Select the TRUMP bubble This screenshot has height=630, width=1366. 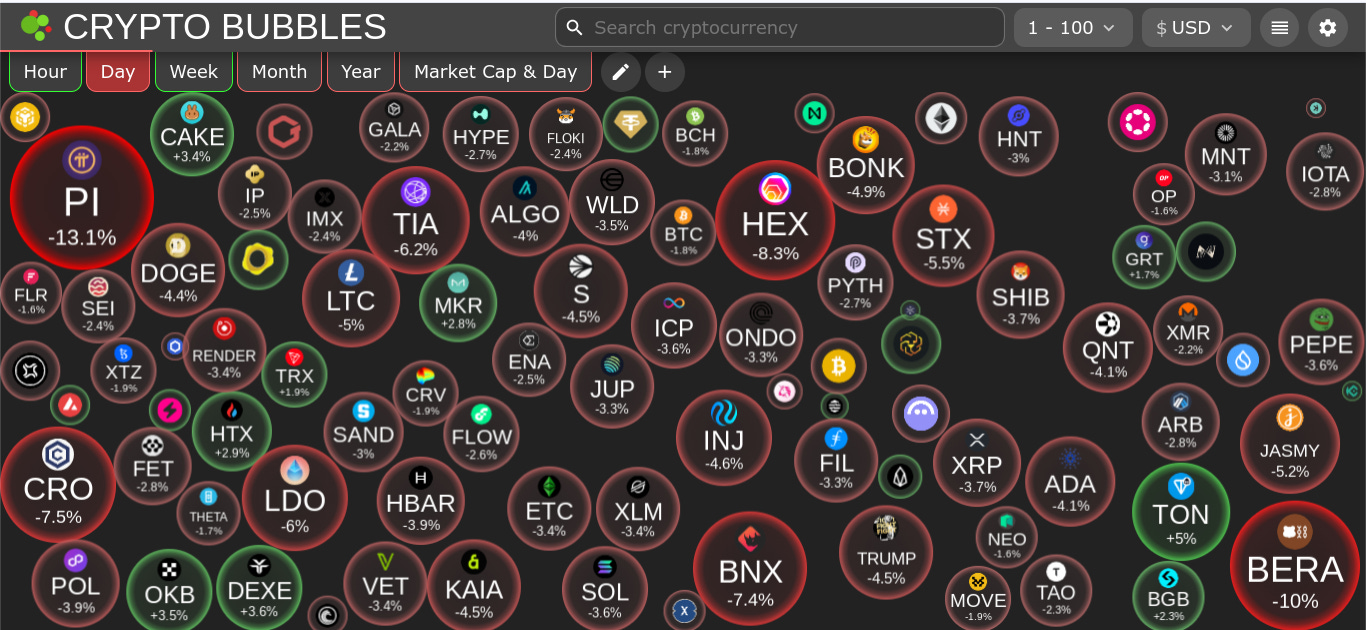click(886, 553)
